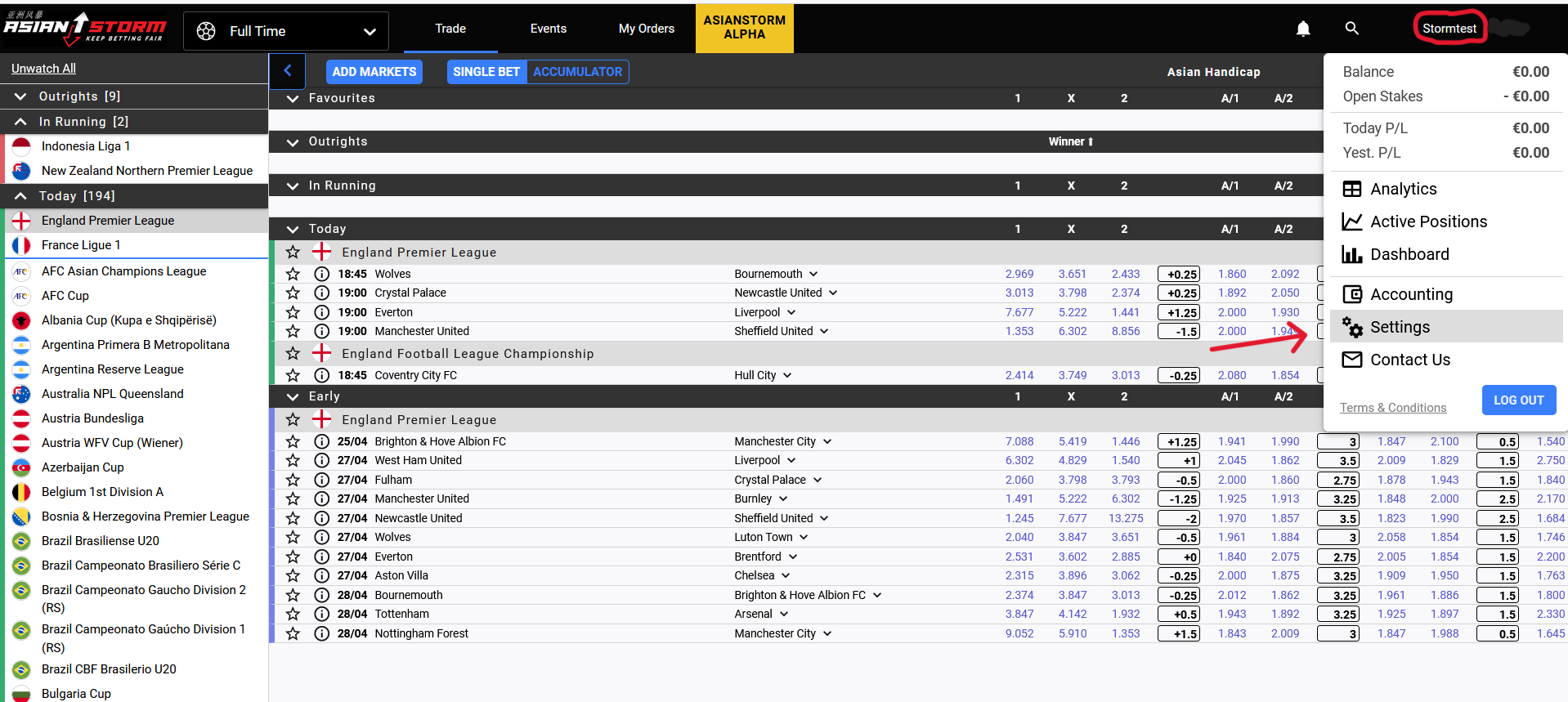This screenshot has width=1568, height=702.
Task: Collapse the Early section
Action: (293, 396)
